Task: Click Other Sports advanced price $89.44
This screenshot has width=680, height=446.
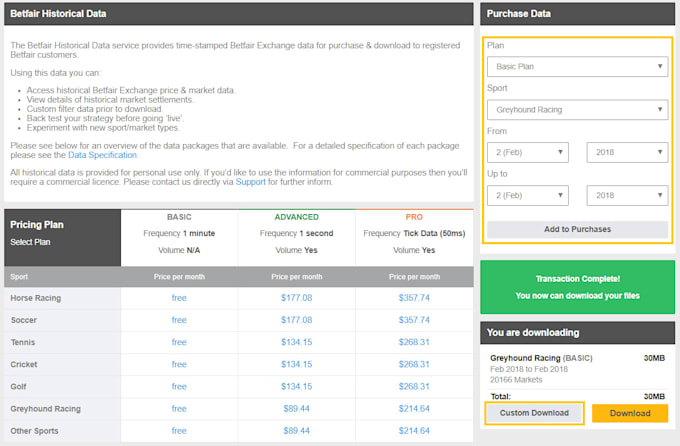Action: tap(297, 431)
